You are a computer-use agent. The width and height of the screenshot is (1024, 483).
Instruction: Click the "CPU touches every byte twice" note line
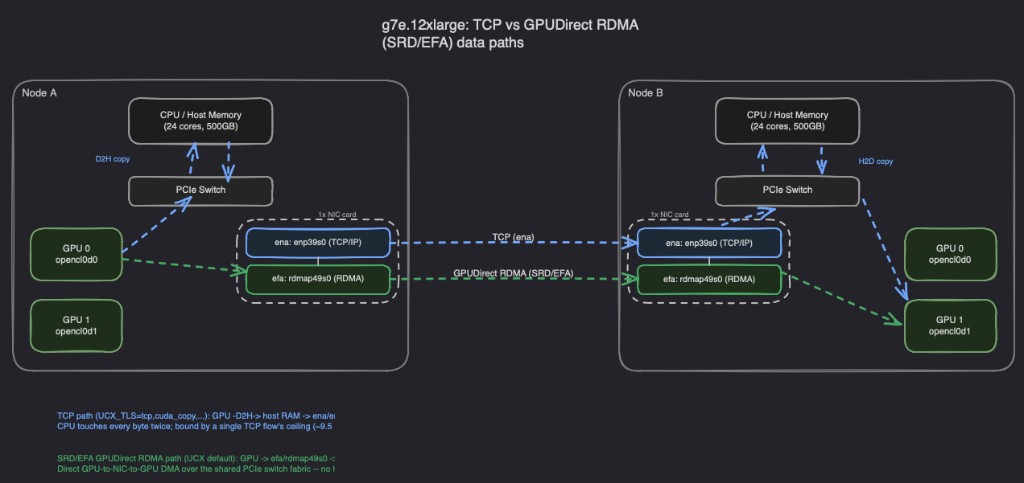[196, 426]
